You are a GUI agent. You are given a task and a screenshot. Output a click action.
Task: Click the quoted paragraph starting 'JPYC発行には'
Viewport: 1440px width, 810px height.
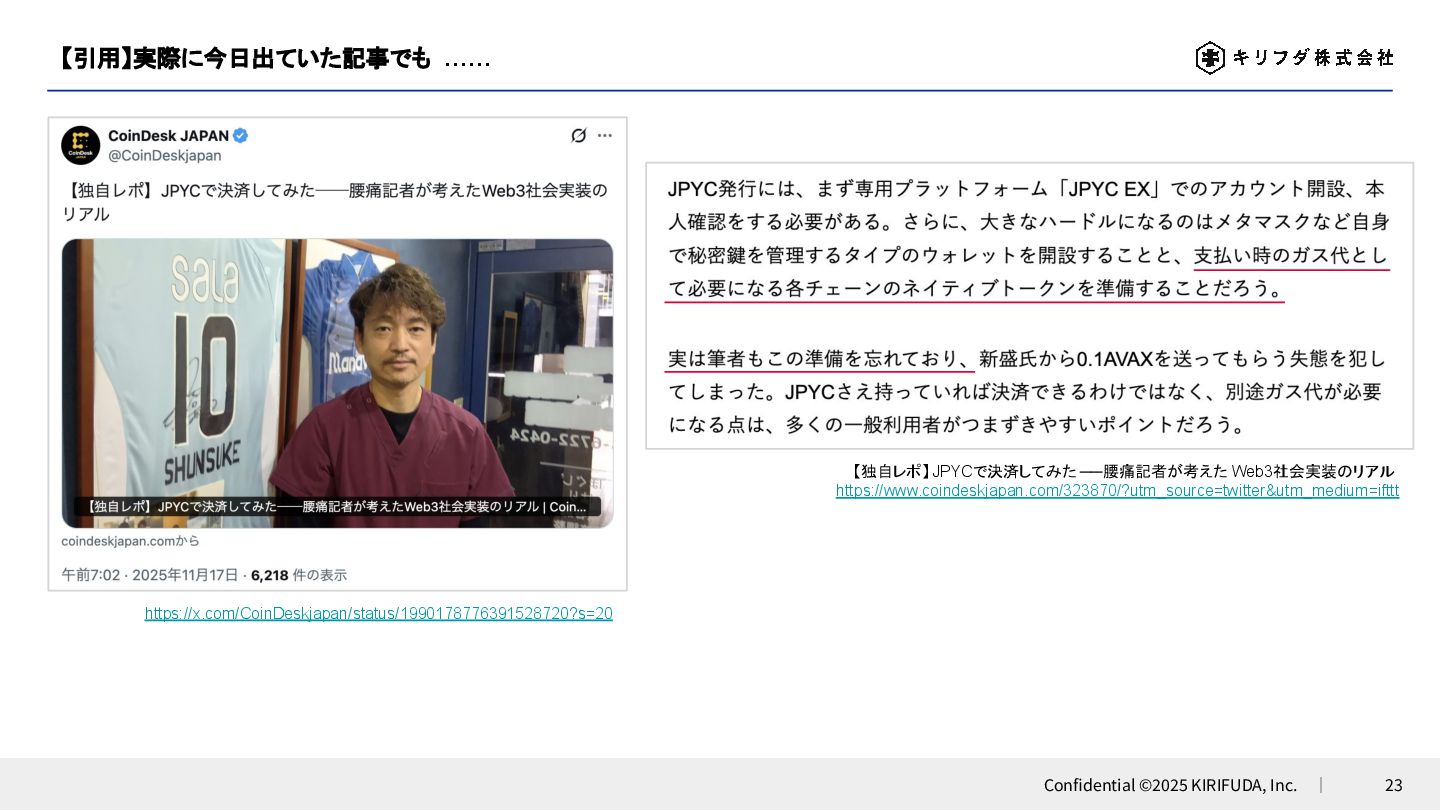(1028, 238)
